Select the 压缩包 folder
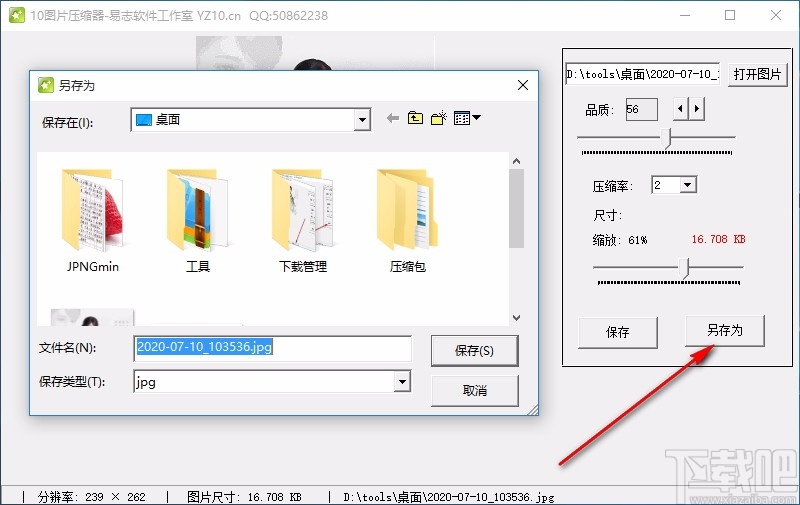 tap(408, 221)
